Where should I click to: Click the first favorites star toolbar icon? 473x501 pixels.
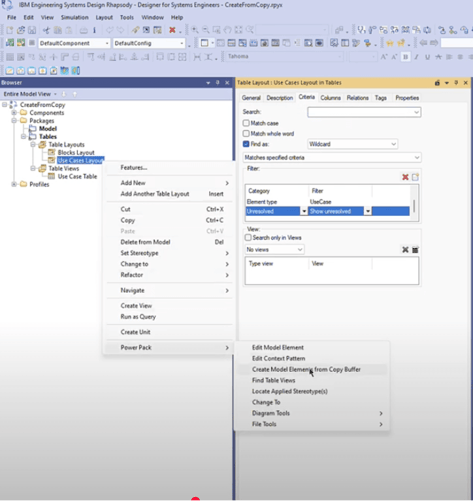pos(390,43)
